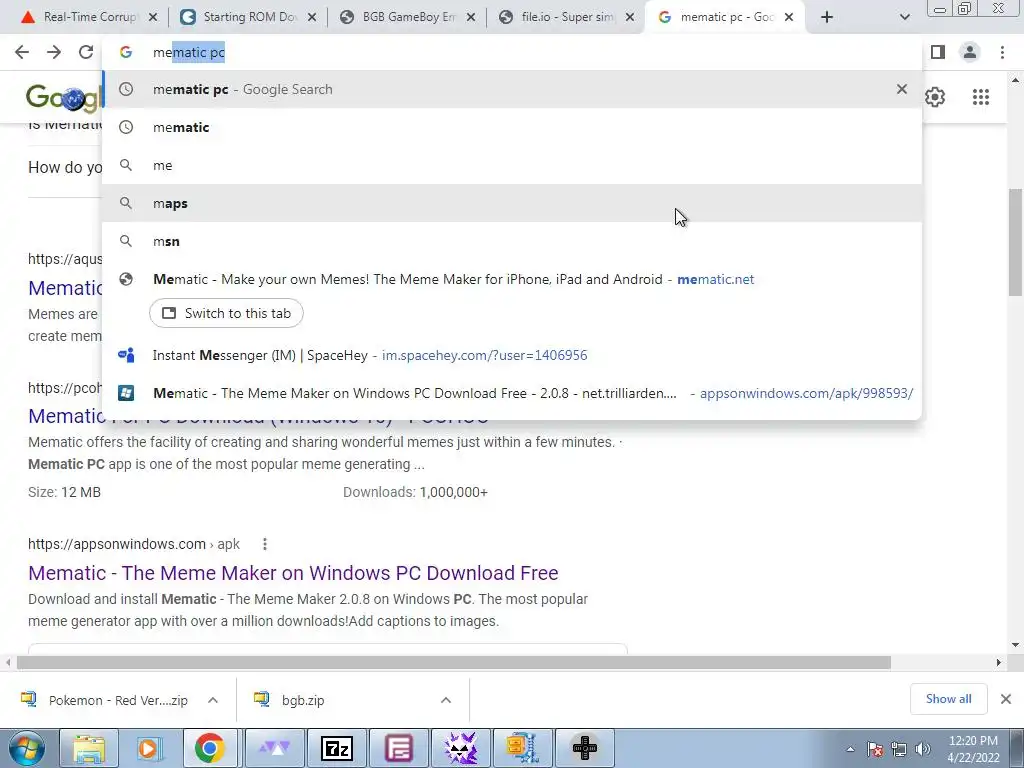The height and width of the screenshot is (768, 1024).
Task: Open the Chrome profile avatar
Action: 970,52
